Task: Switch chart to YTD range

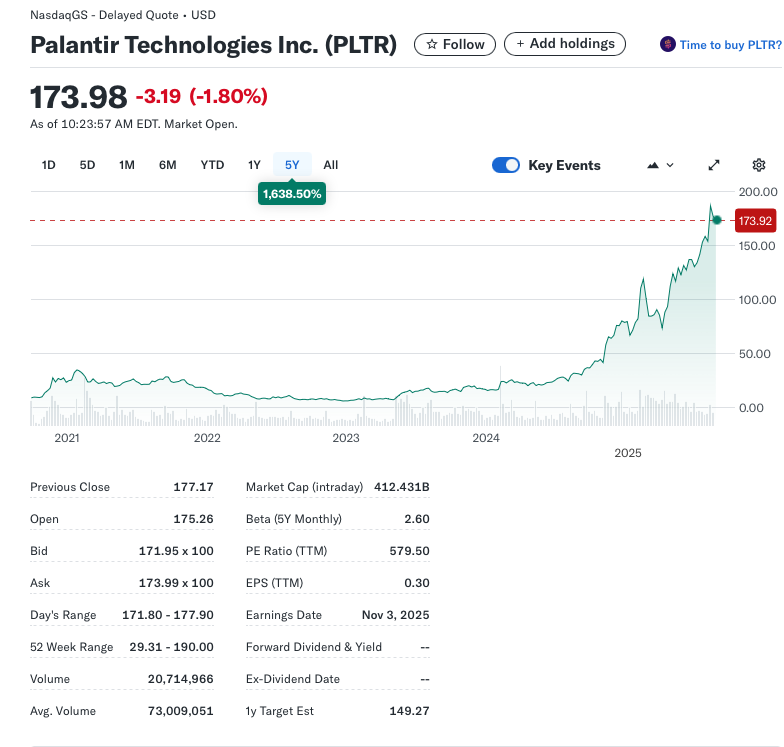Action: point(212,165)
